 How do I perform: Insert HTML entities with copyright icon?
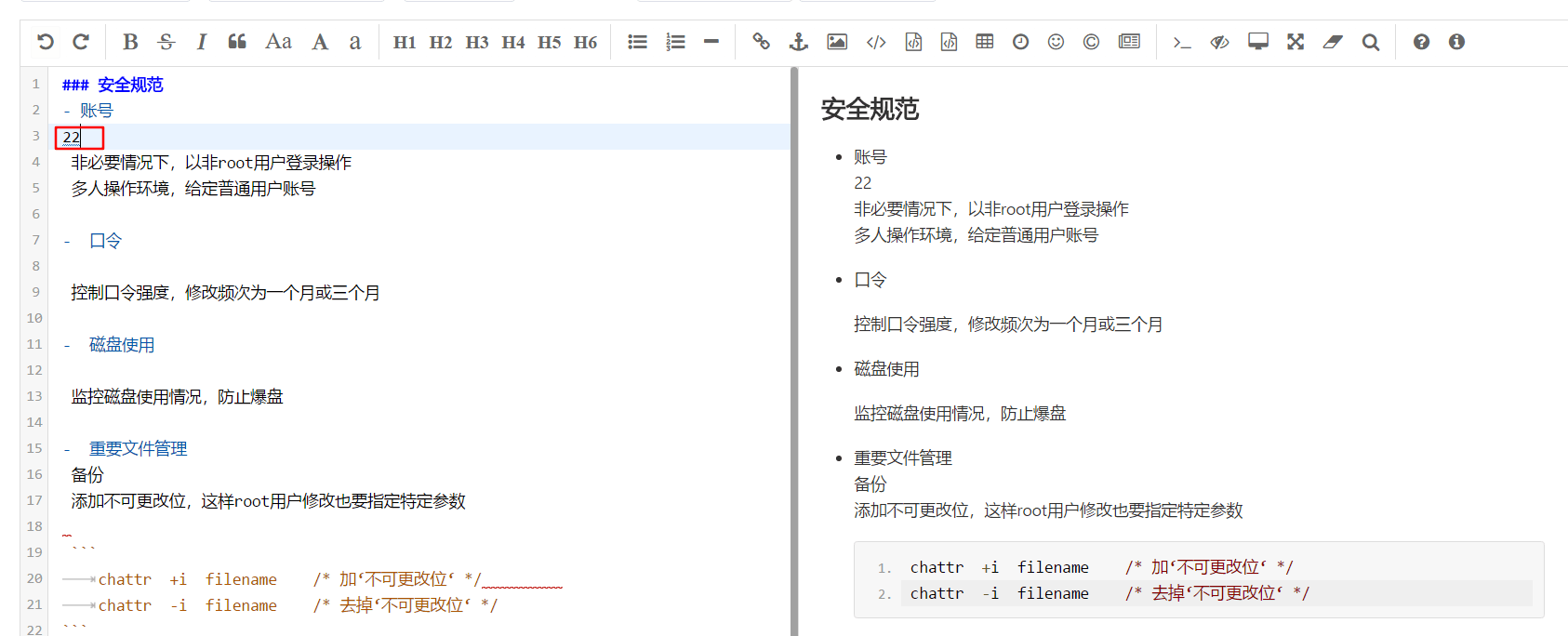click(1092, 42)
